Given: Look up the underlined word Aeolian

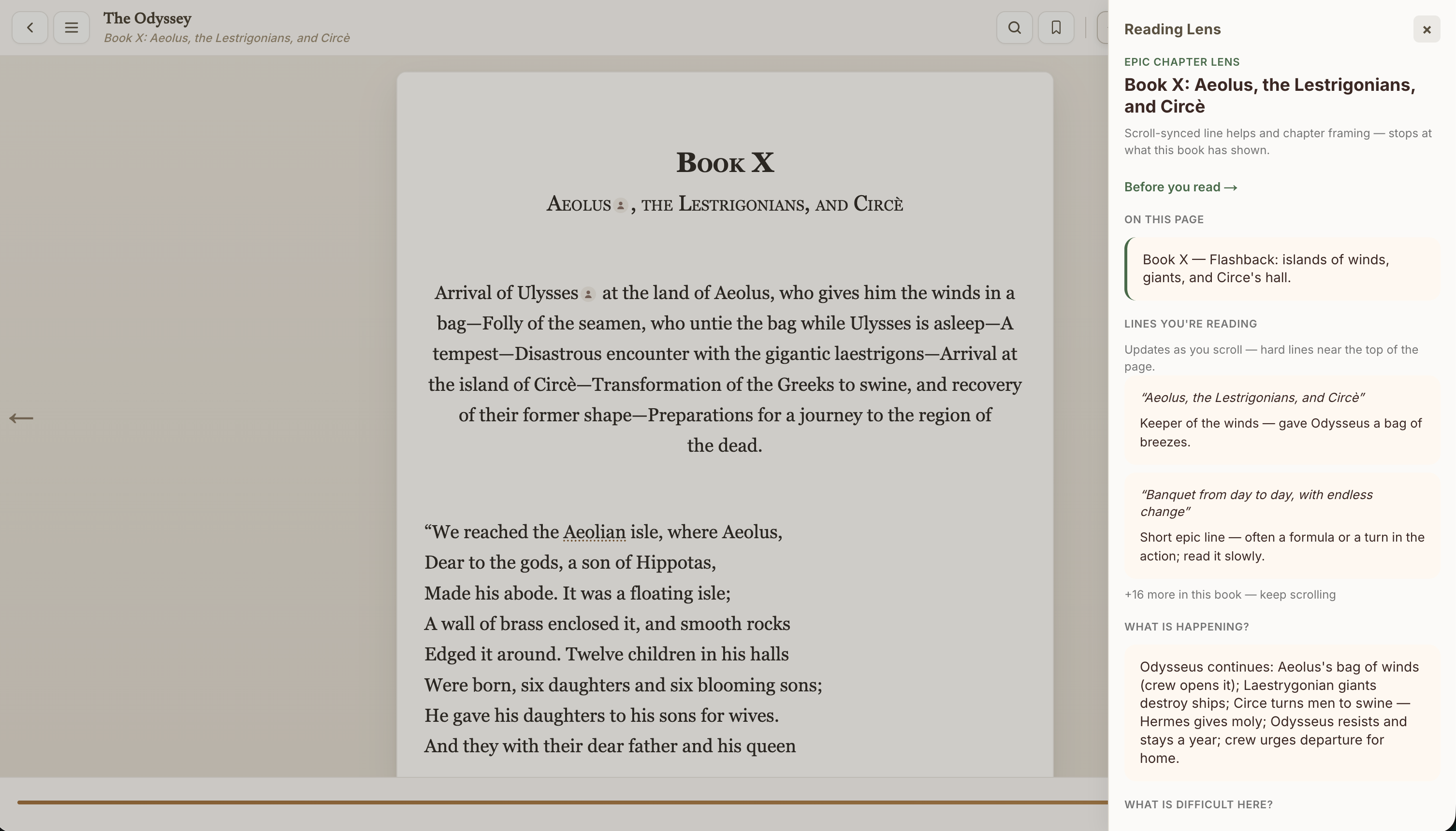Looking at the screenshot, I should point(594,532).
